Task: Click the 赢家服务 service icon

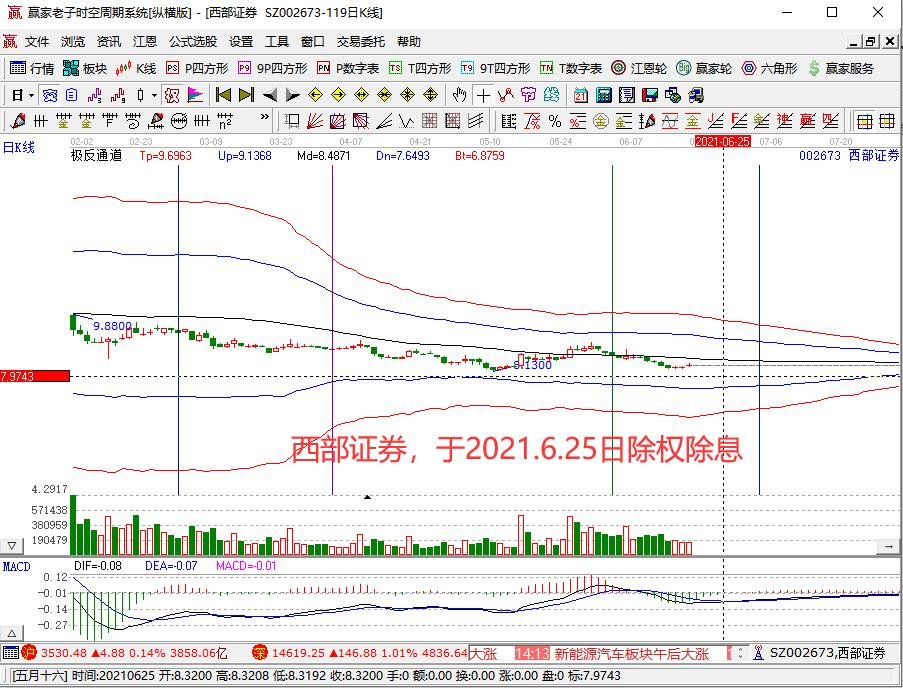Action: (x=839, y=68)
